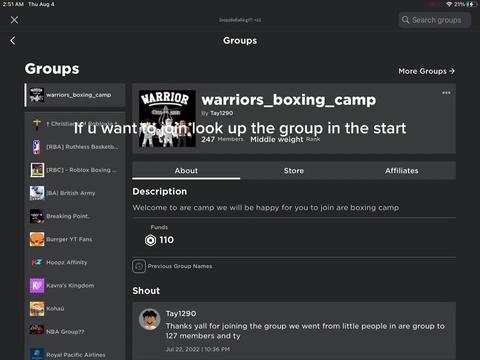The image size is (480, 360).
Task: Click the group description text
Action: (266, 208)
